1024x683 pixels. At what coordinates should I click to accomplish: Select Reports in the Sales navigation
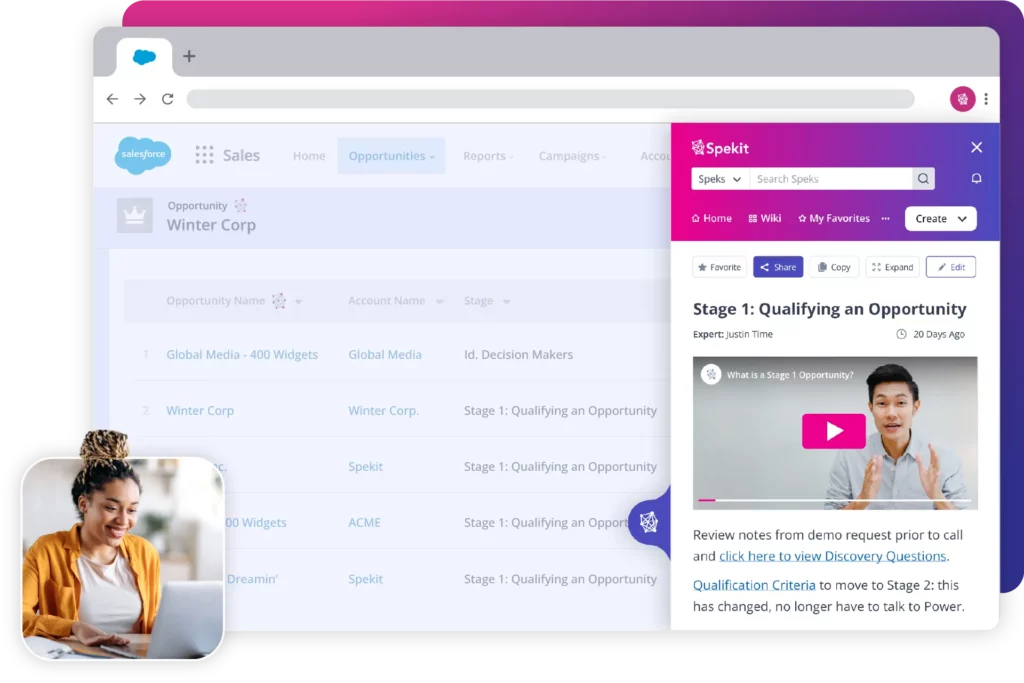point(487,155)
